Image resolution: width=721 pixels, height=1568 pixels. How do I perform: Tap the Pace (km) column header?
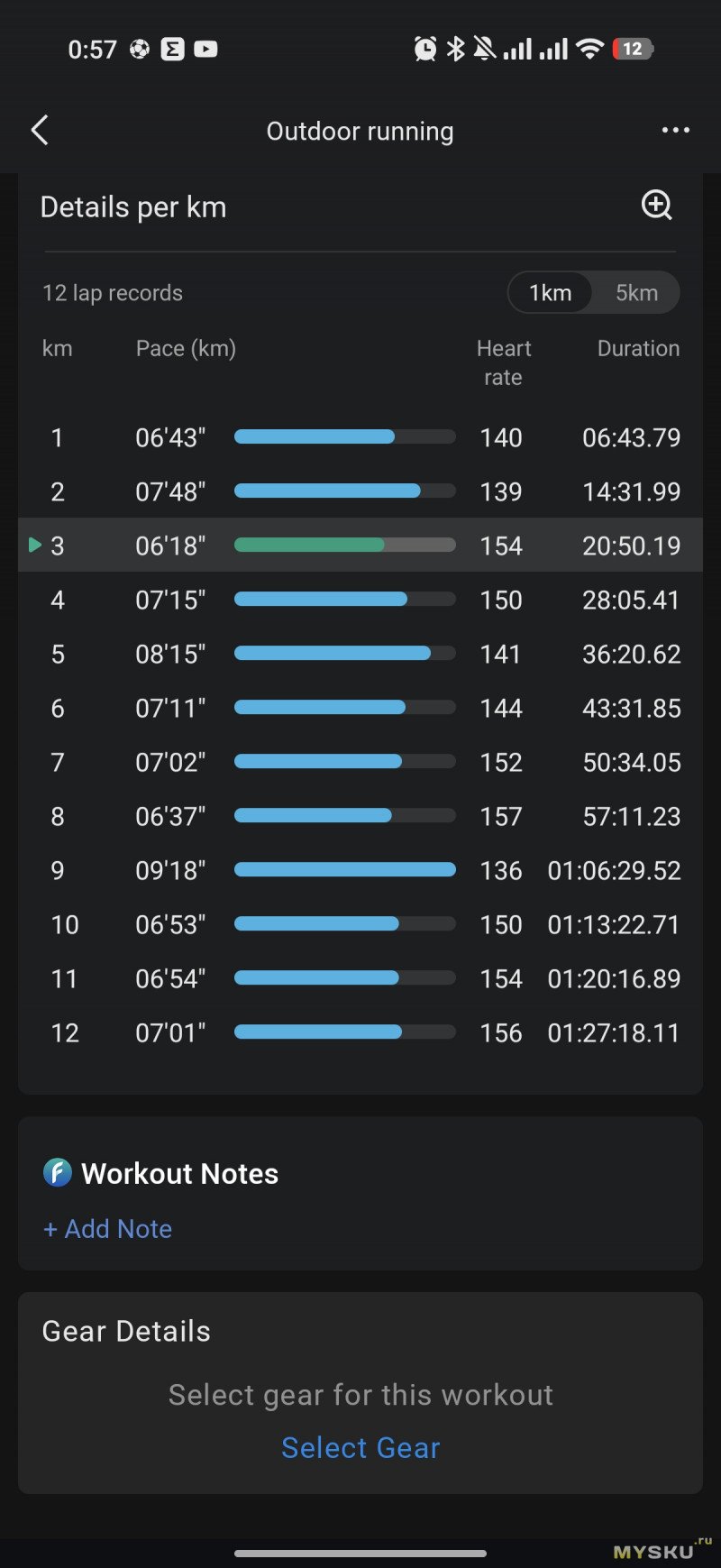pos(186,349)
